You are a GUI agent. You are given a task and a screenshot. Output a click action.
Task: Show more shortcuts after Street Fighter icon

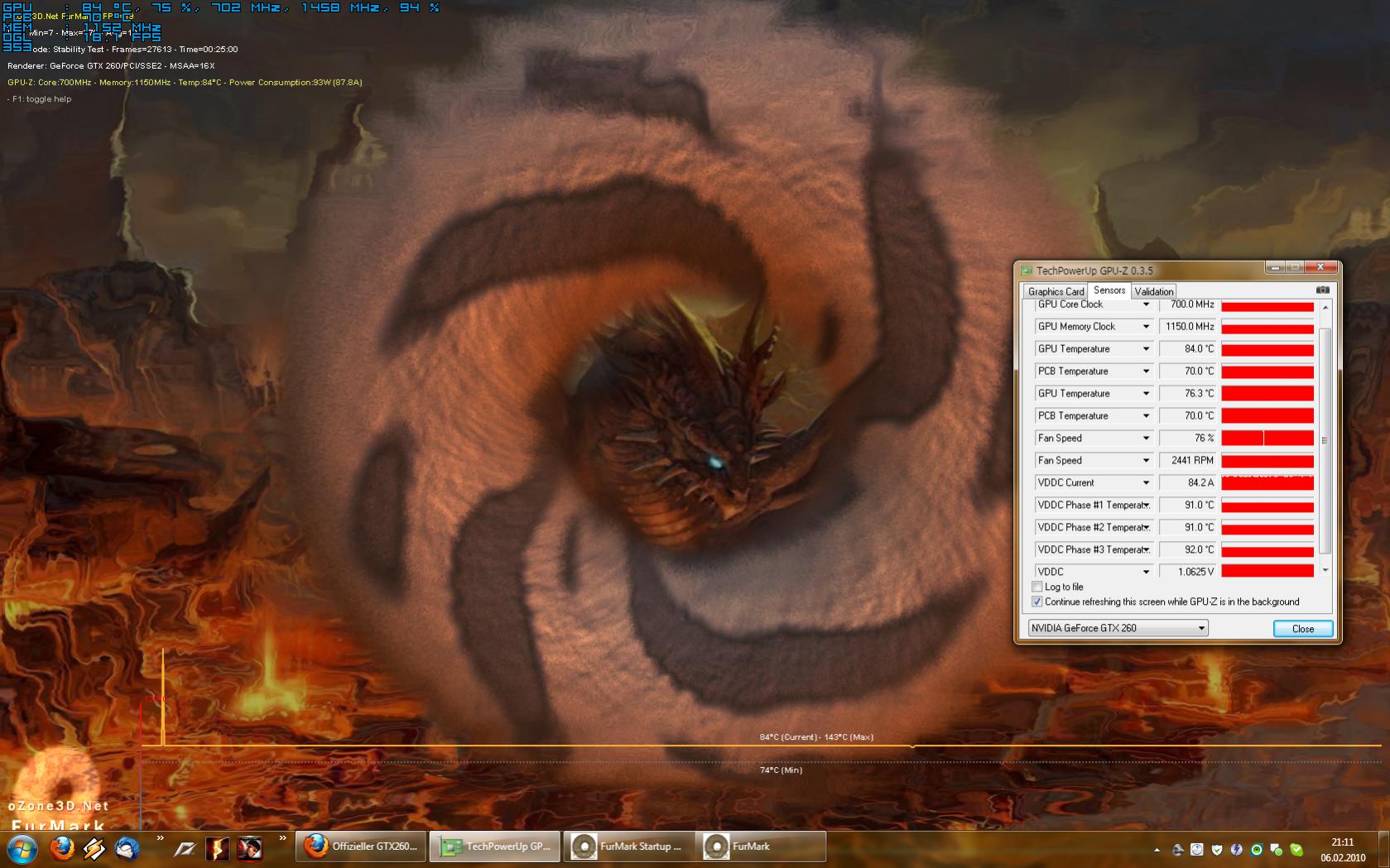(282, 838)
